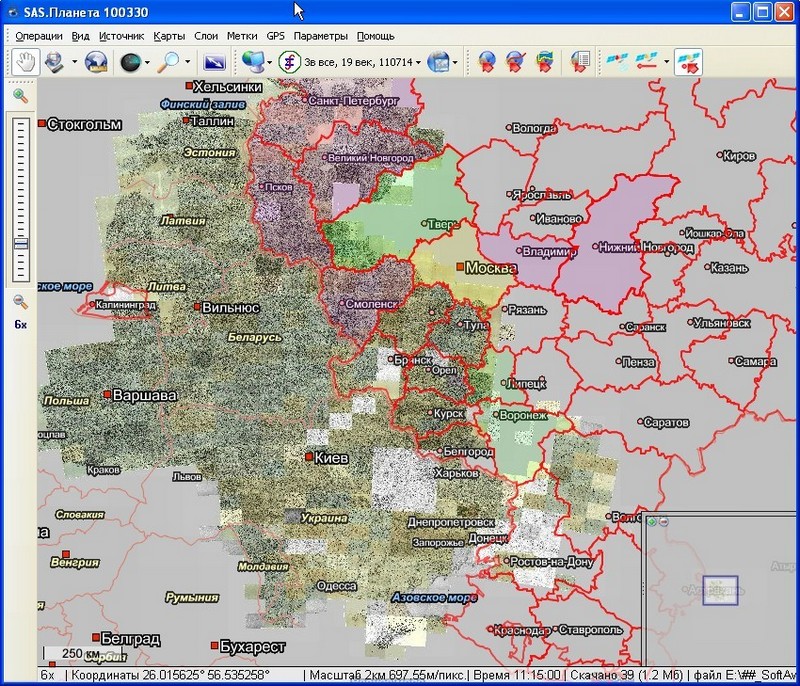Click the green plus on the minimap
This screenshot has width=800, height=686.
click(650, 521)
